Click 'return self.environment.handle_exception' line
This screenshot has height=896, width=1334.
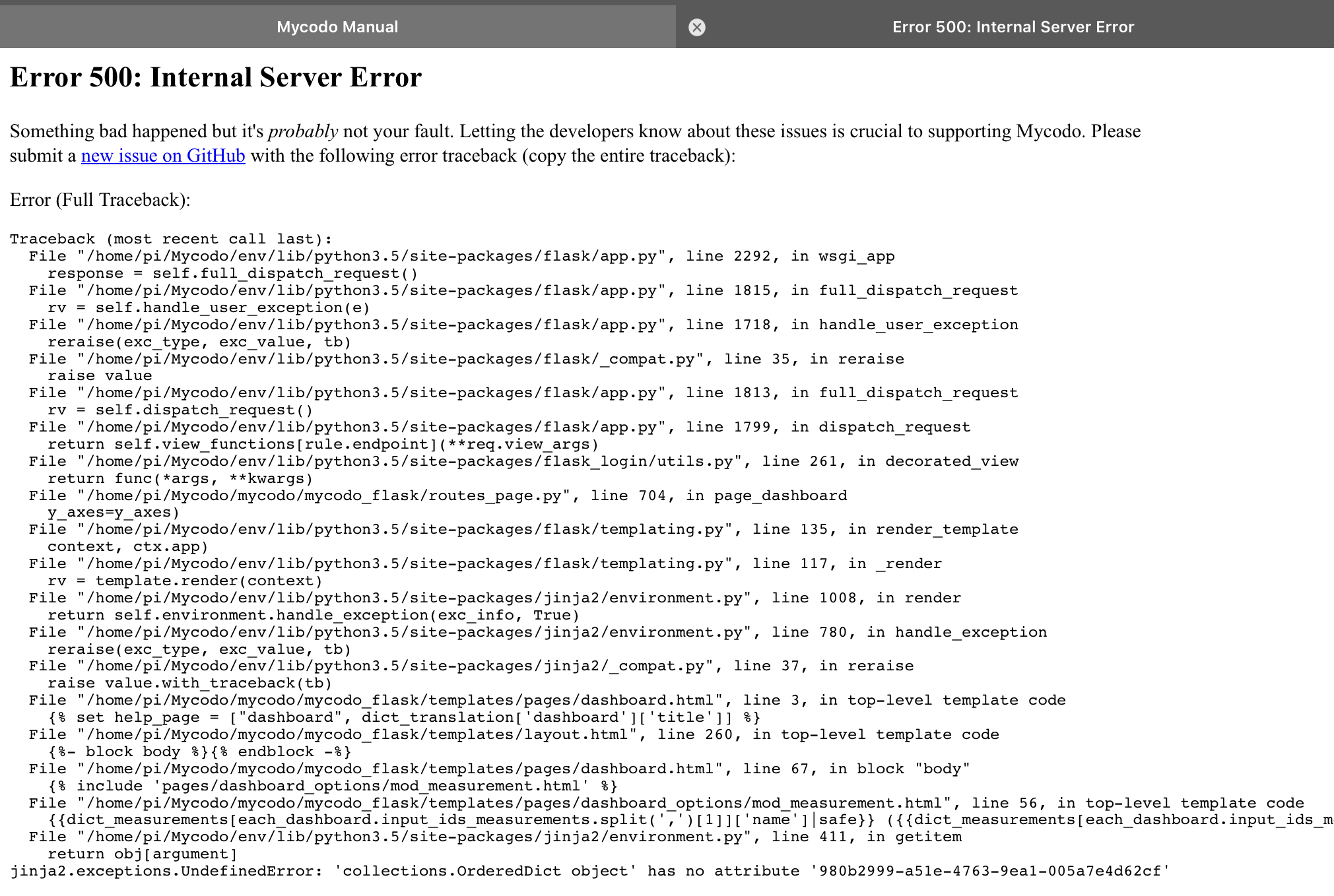tap(314, 615)
